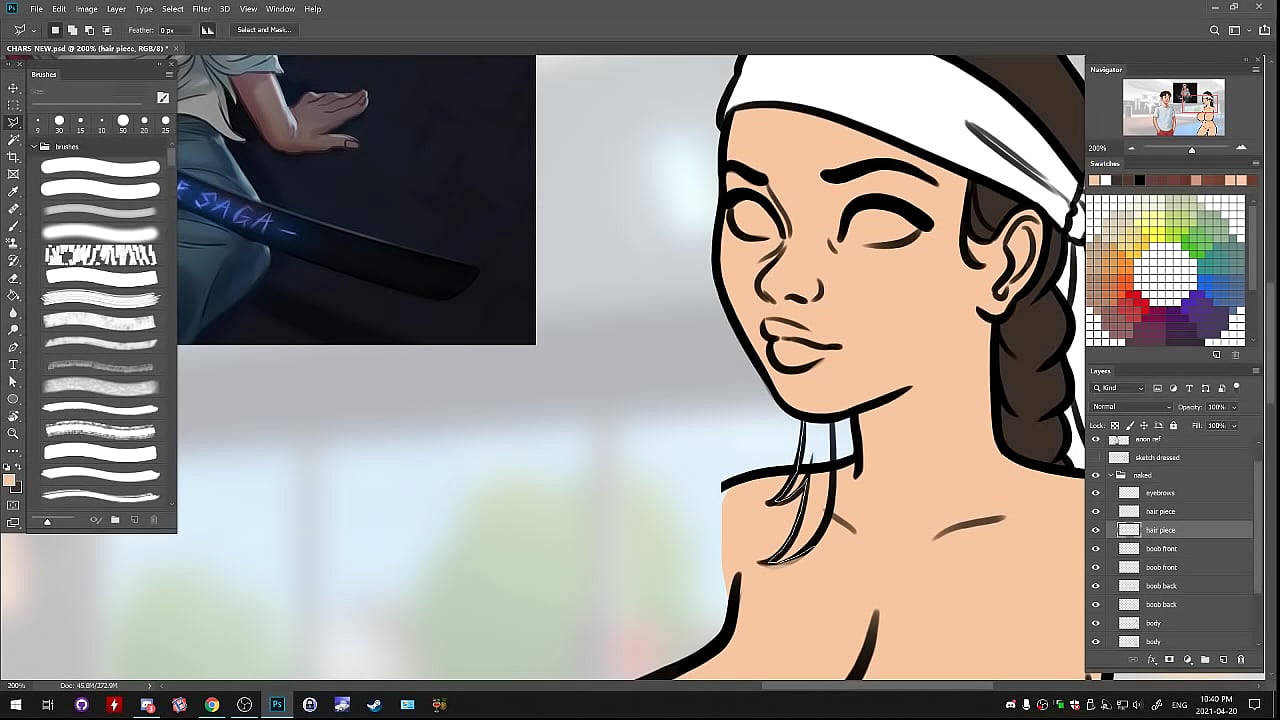
Task: Open the Normal blend mode dropdown
Action: [x=1131, y=407]
